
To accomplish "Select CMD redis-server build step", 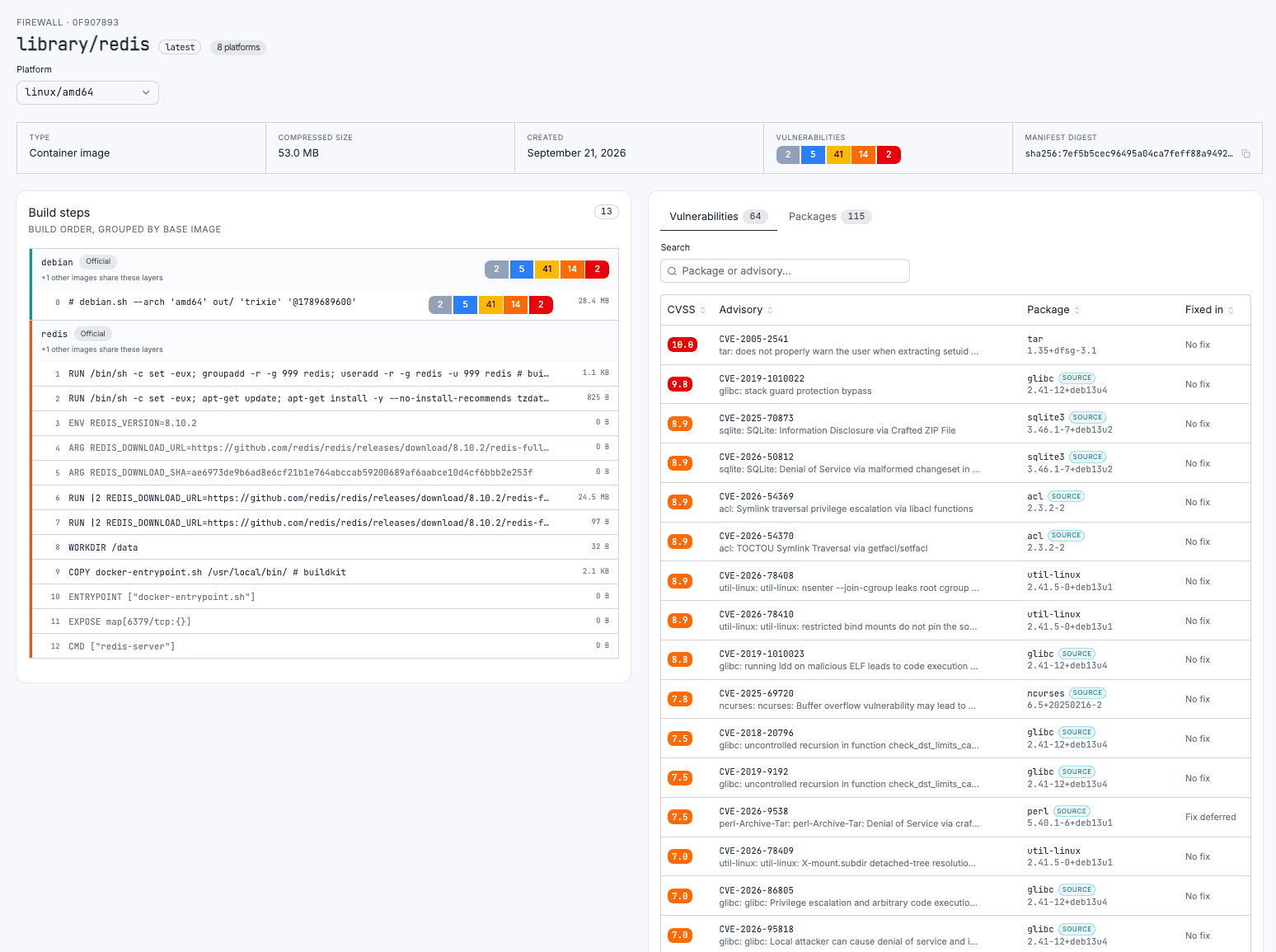I will [324, 646].
